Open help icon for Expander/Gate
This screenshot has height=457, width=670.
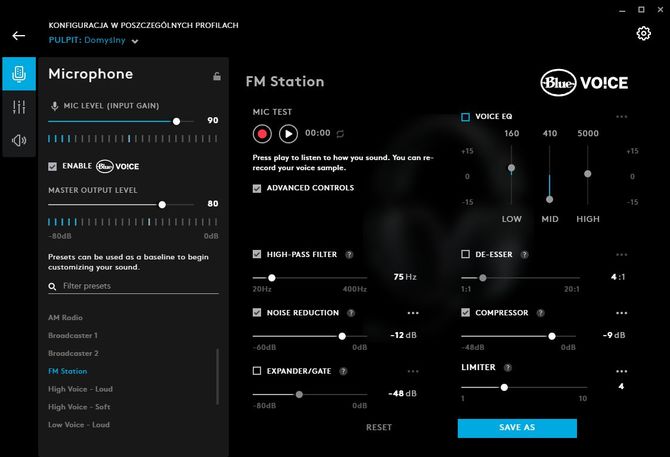coord(343,371)
